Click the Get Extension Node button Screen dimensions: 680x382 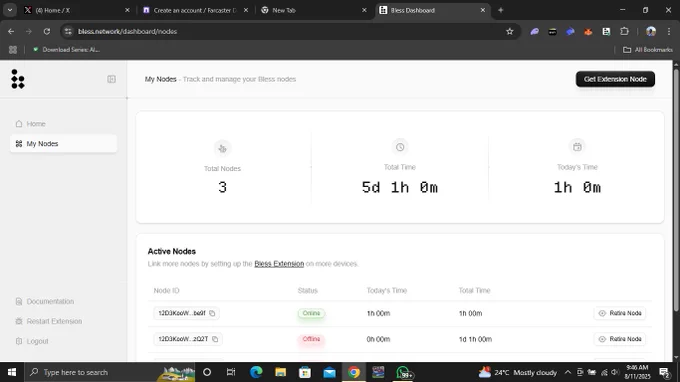click(615, 79)
